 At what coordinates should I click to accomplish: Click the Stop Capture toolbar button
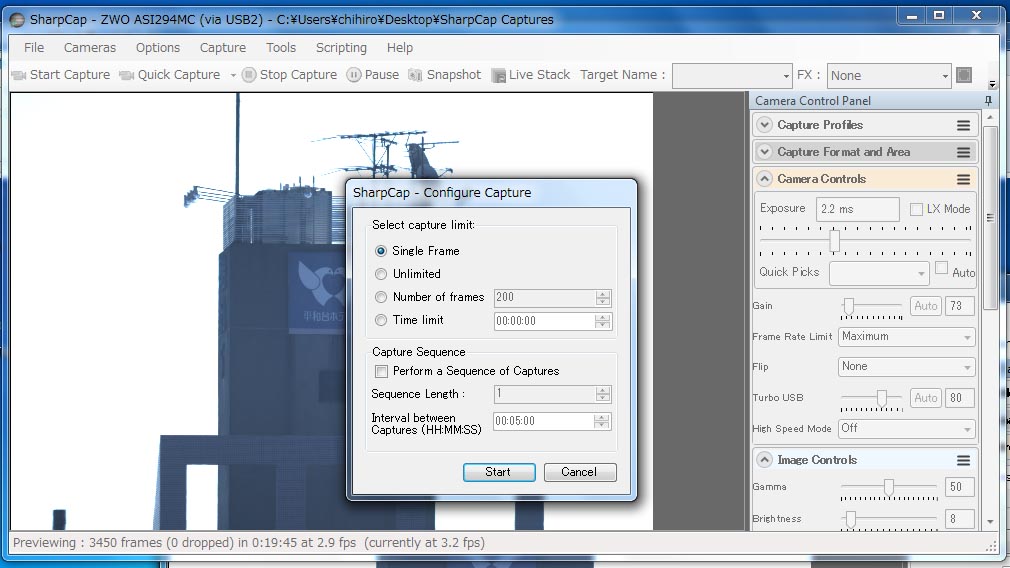click(289, 75)
